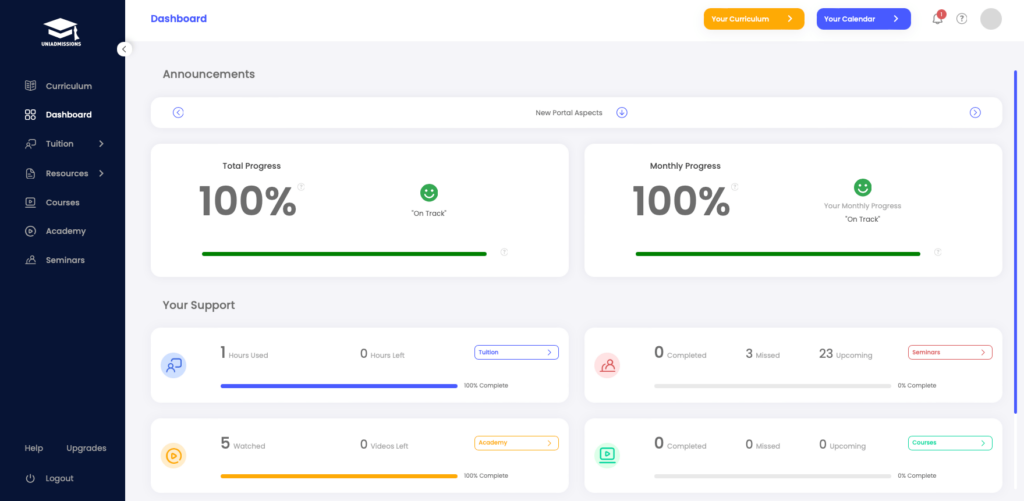
Task: Click the UniAdmissions logo
Action: point(62,33)
